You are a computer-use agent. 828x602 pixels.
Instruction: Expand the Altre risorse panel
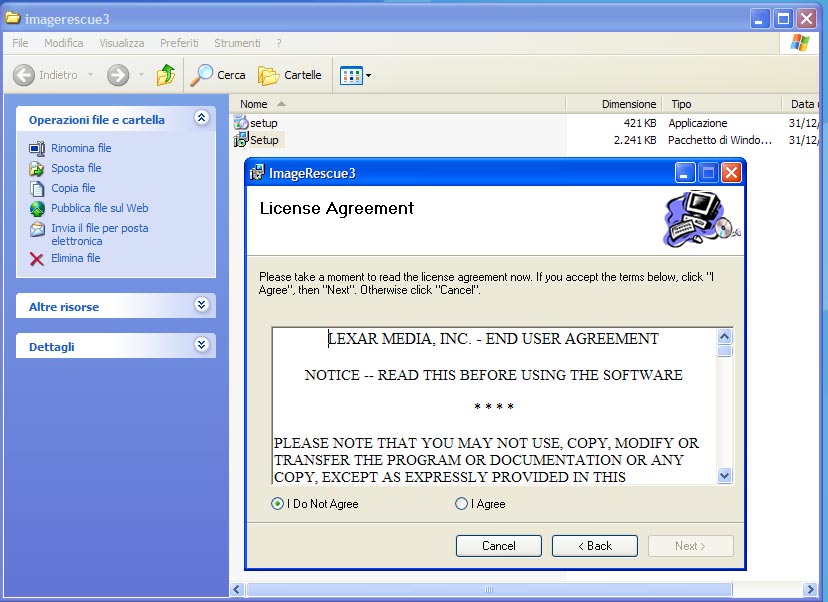(201, 305)
